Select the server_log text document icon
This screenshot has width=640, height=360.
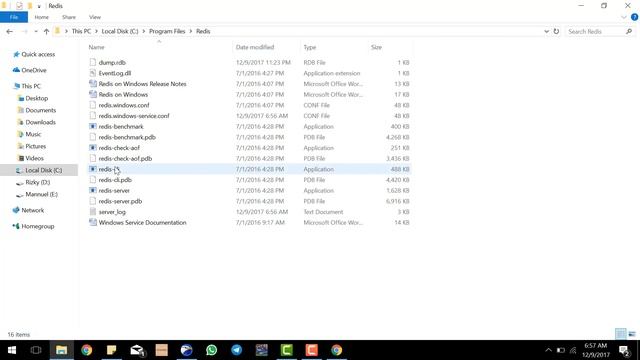click(x=93, y=212)
